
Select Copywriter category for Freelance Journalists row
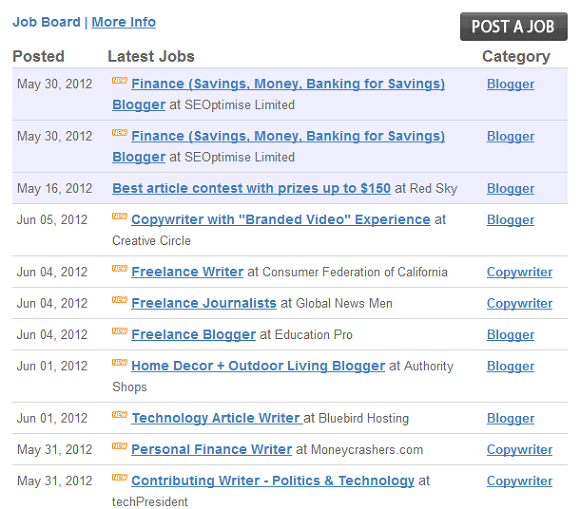pyautogui.click(x=519, y=303)
